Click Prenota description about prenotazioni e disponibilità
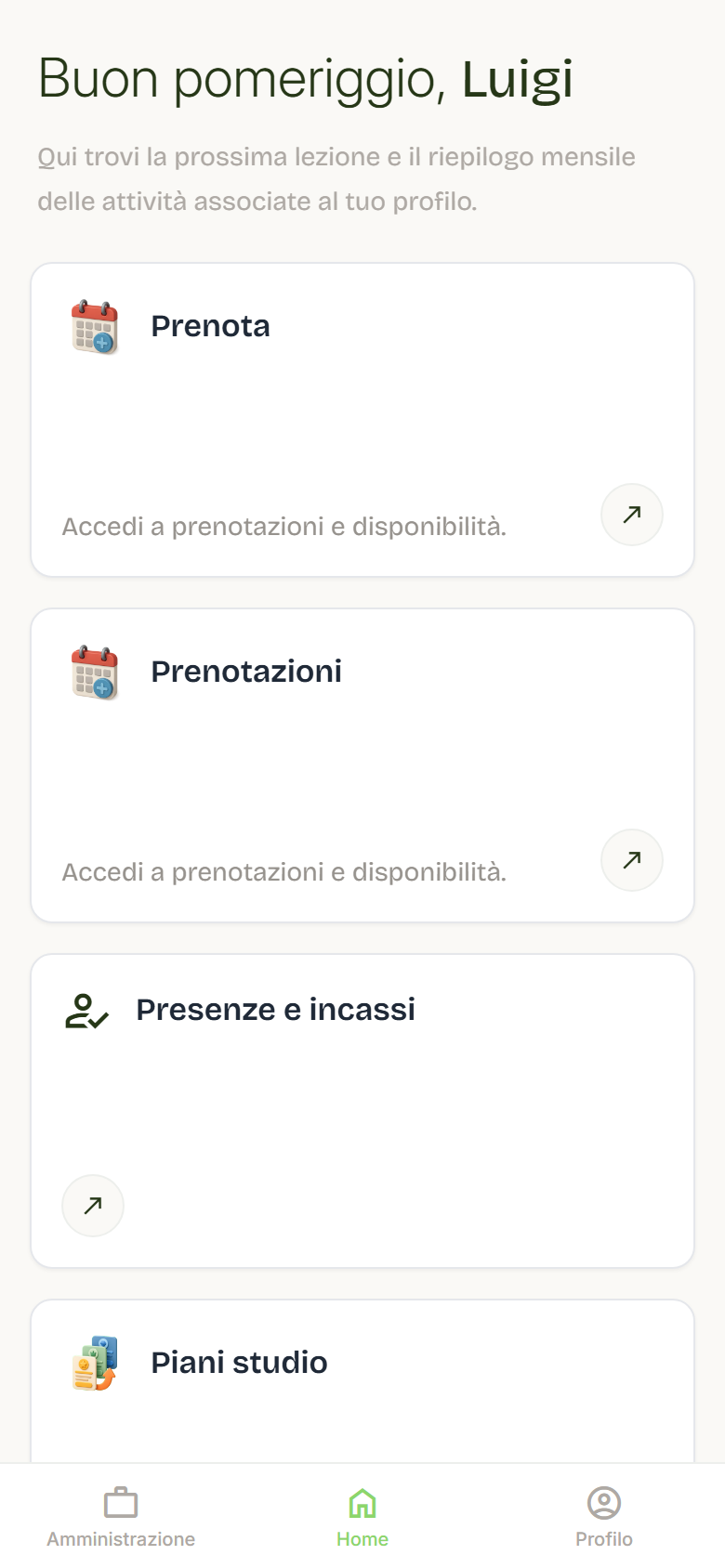This screenshot has width=725, height=1568. tap(284, 527)
